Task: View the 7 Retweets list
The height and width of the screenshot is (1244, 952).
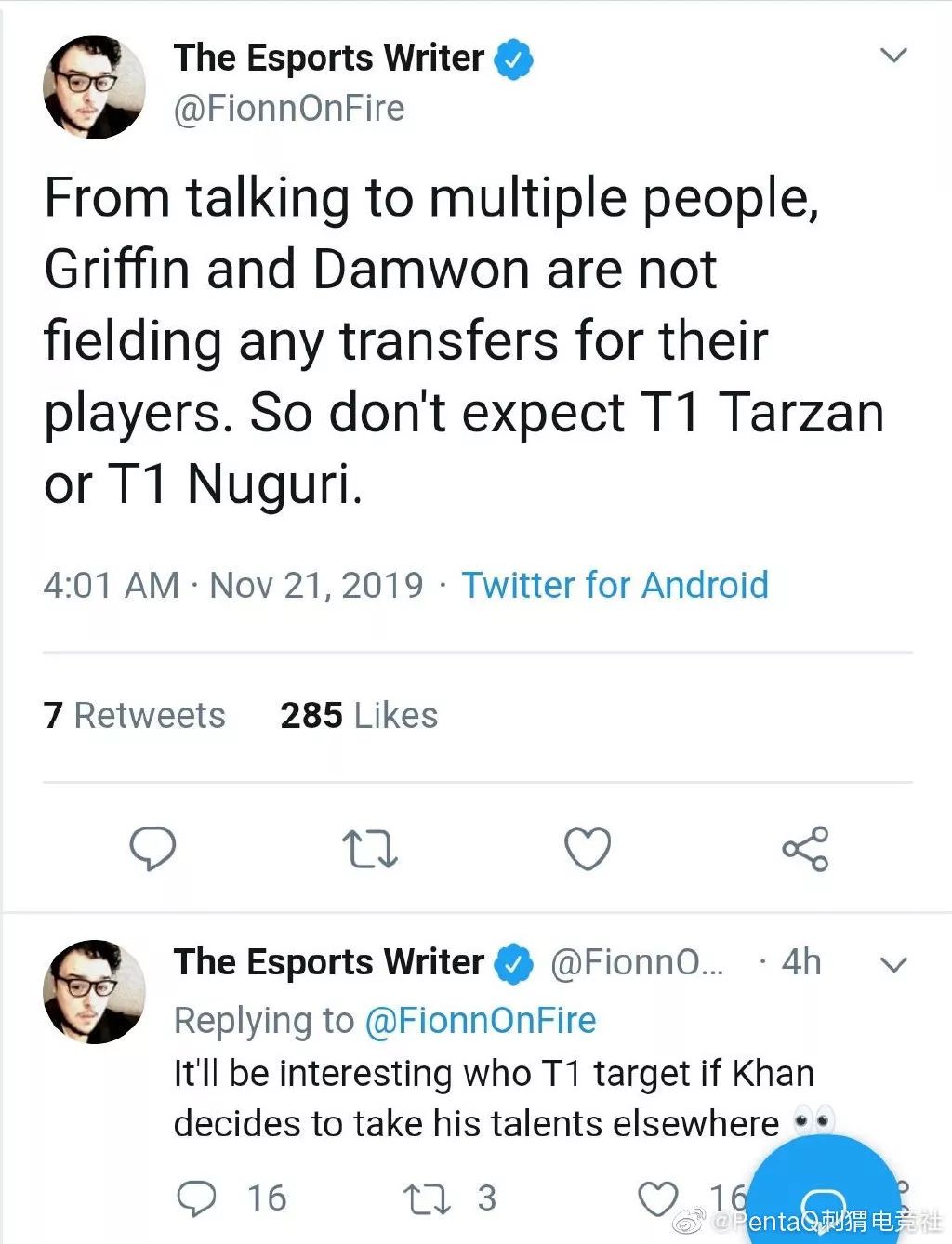Action: 135,715
